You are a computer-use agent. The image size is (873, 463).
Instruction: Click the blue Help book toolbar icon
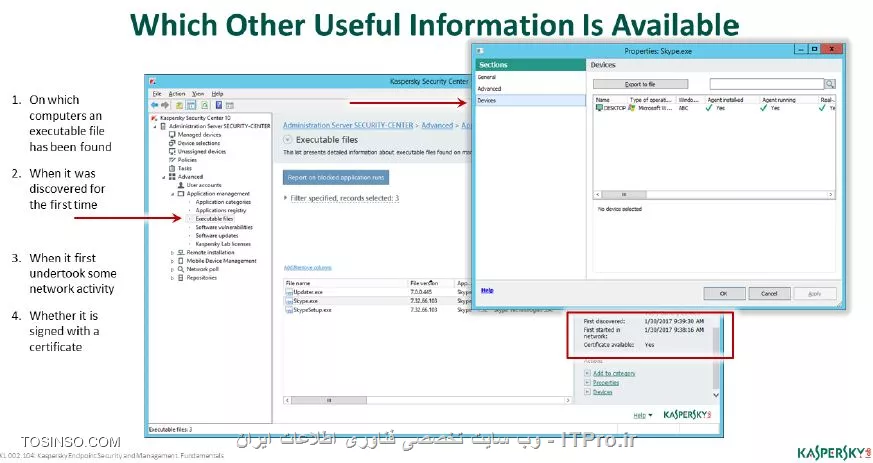tap(219, 105)
